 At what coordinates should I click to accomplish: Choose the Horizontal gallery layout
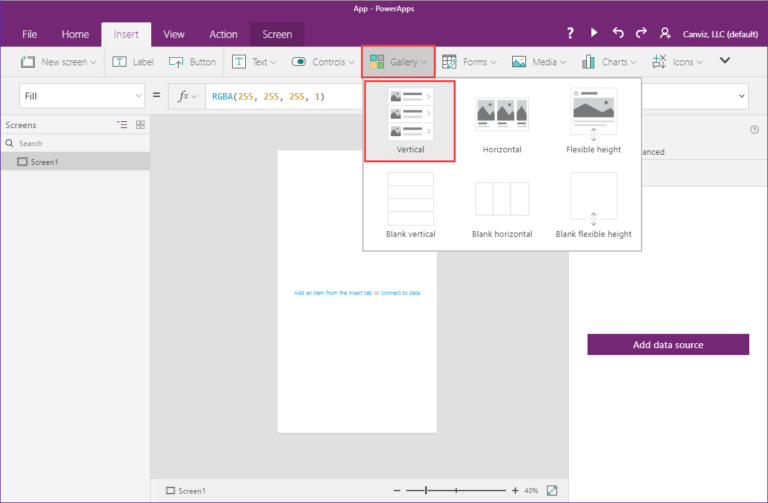coord(502,122)
